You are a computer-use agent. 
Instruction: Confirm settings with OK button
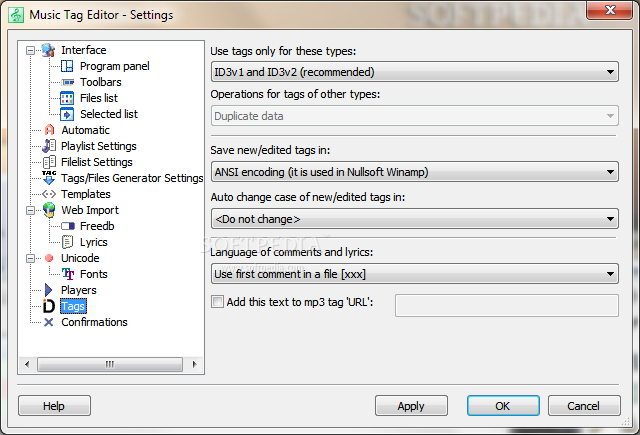coord(503,406)
